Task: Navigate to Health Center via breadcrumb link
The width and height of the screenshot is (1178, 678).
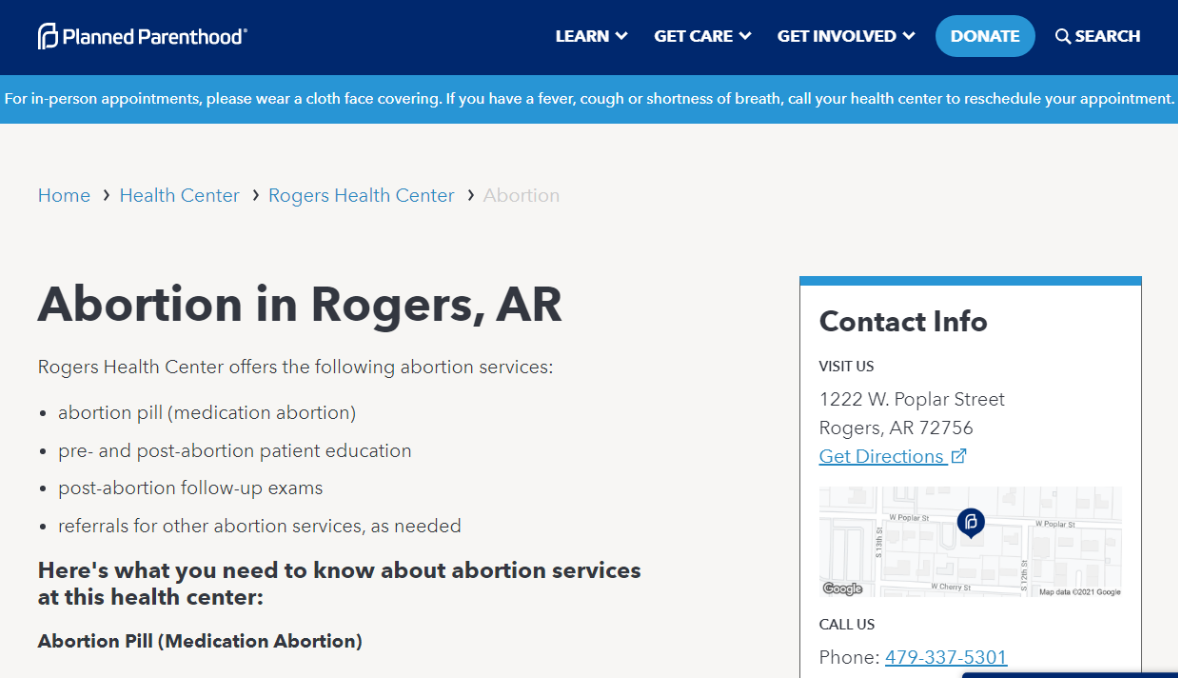Action: tap(179, 195)
